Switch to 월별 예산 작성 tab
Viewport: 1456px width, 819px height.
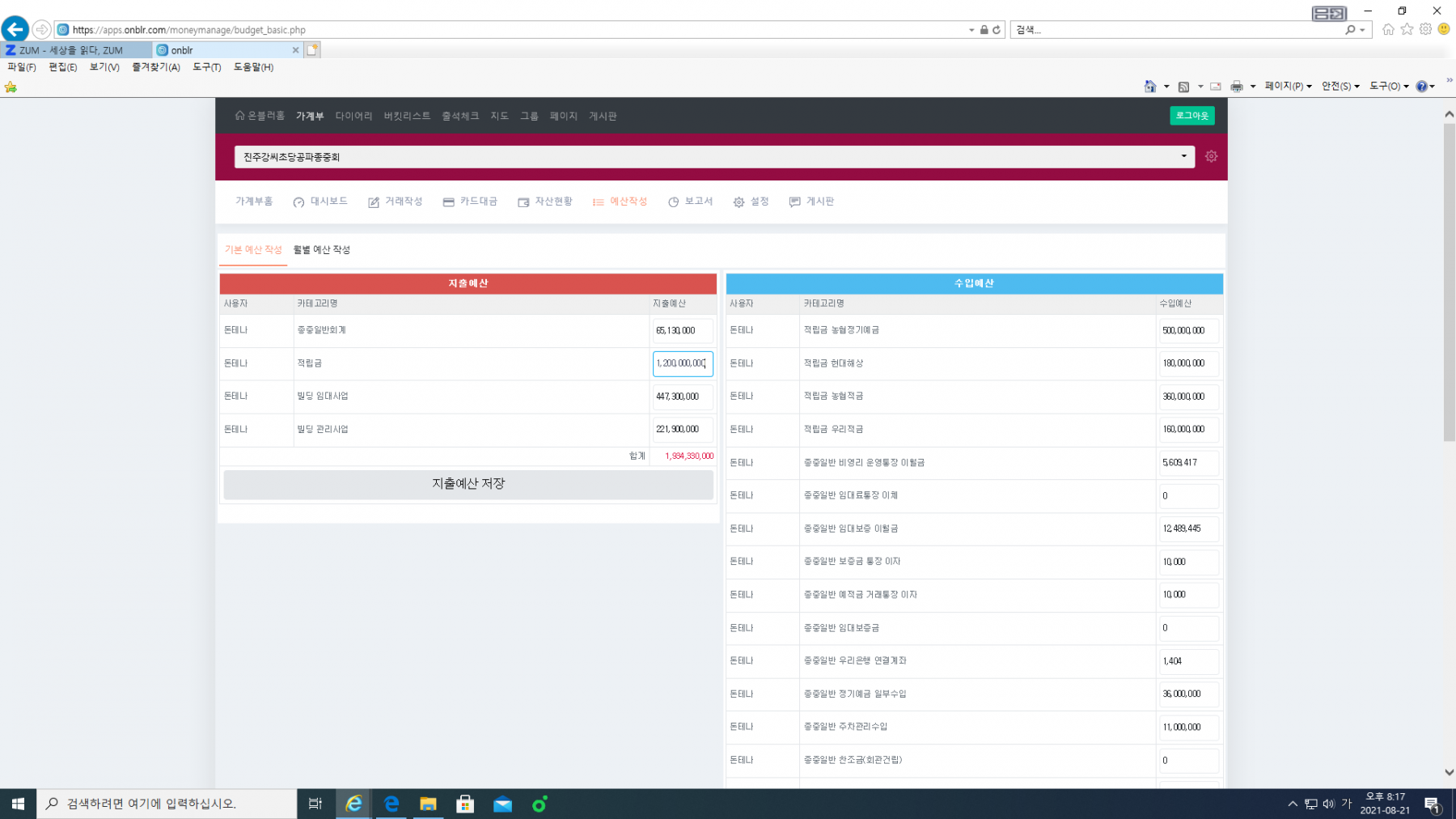(321, 250)
